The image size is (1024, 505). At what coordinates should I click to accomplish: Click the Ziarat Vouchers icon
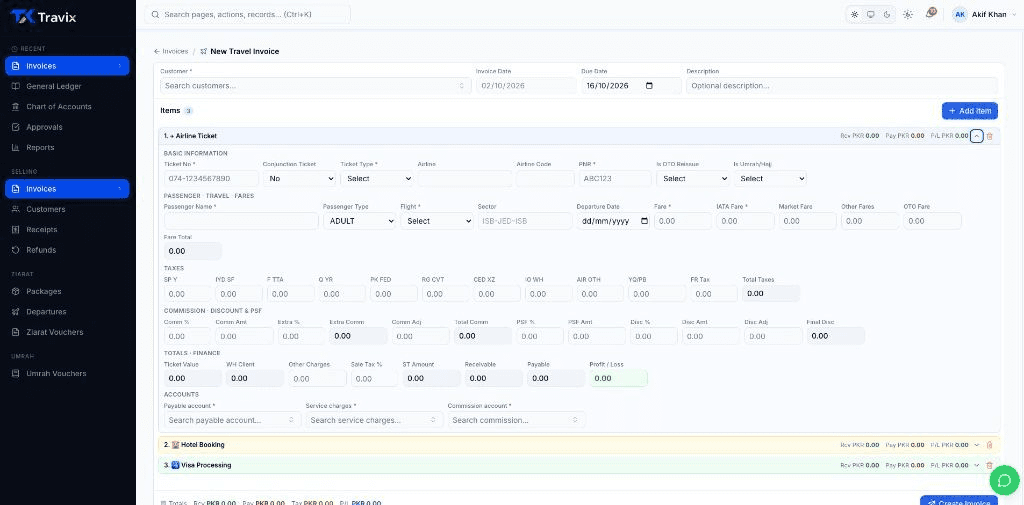(x=16, y=332)
